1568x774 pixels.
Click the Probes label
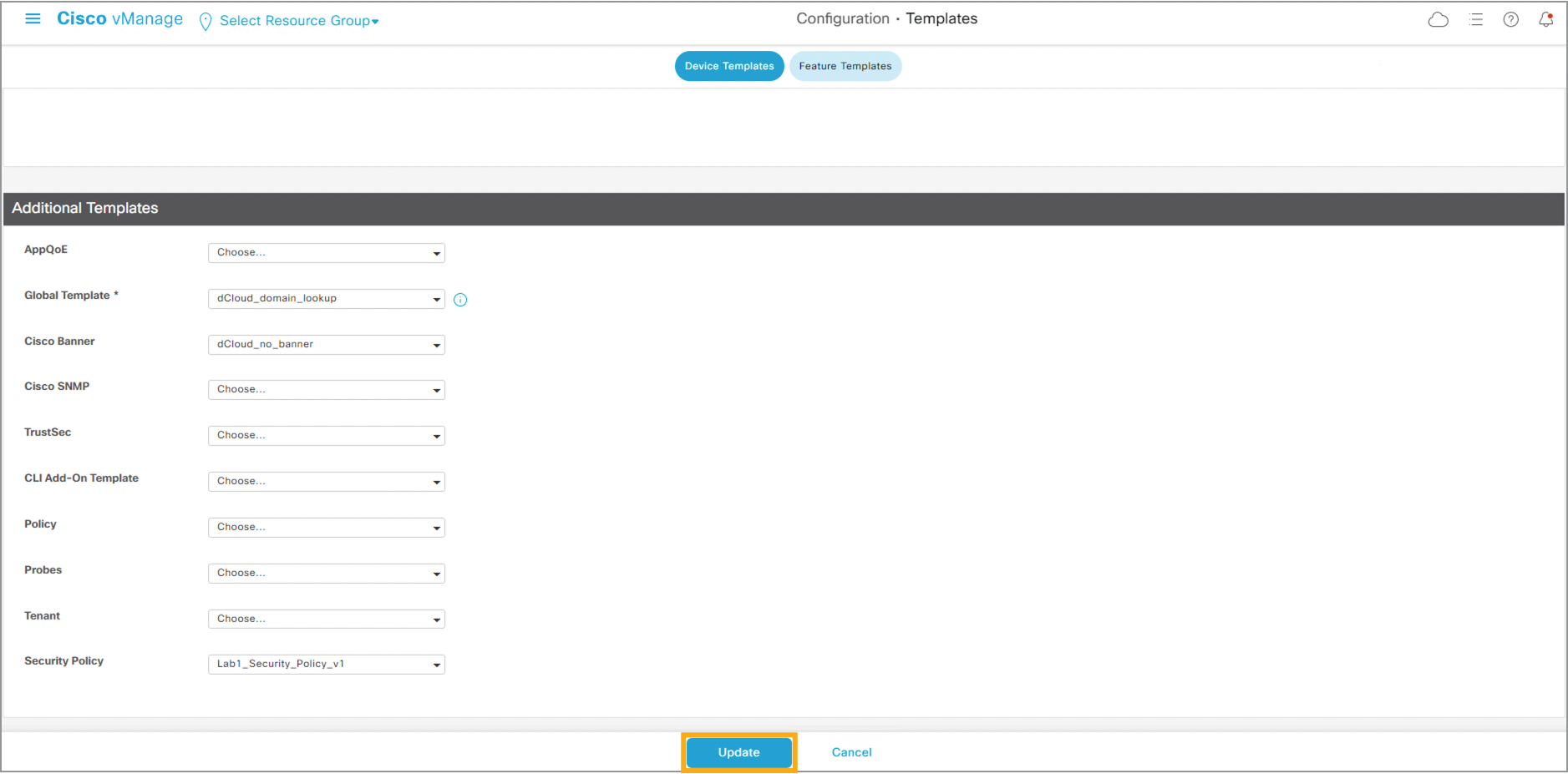point(43,569)
